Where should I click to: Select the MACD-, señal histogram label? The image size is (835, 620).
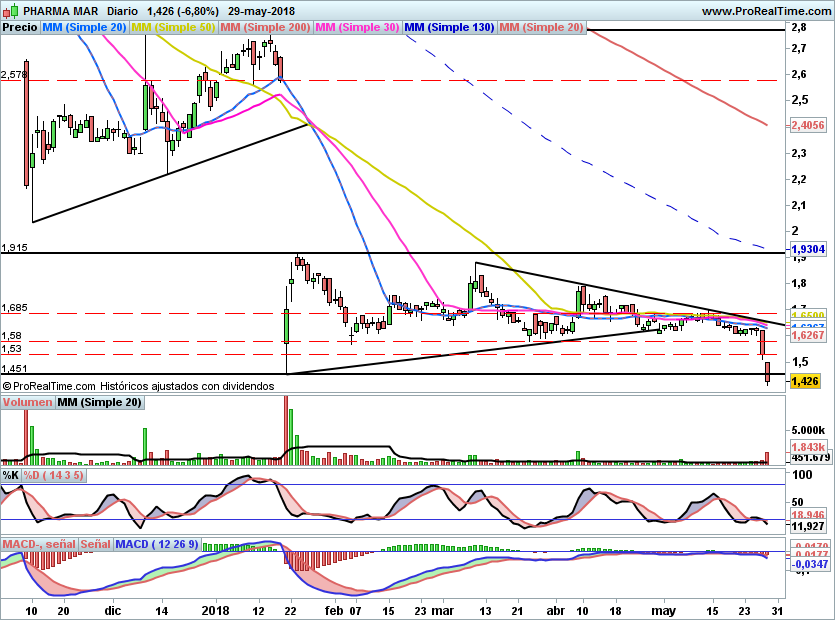(39, 544)
